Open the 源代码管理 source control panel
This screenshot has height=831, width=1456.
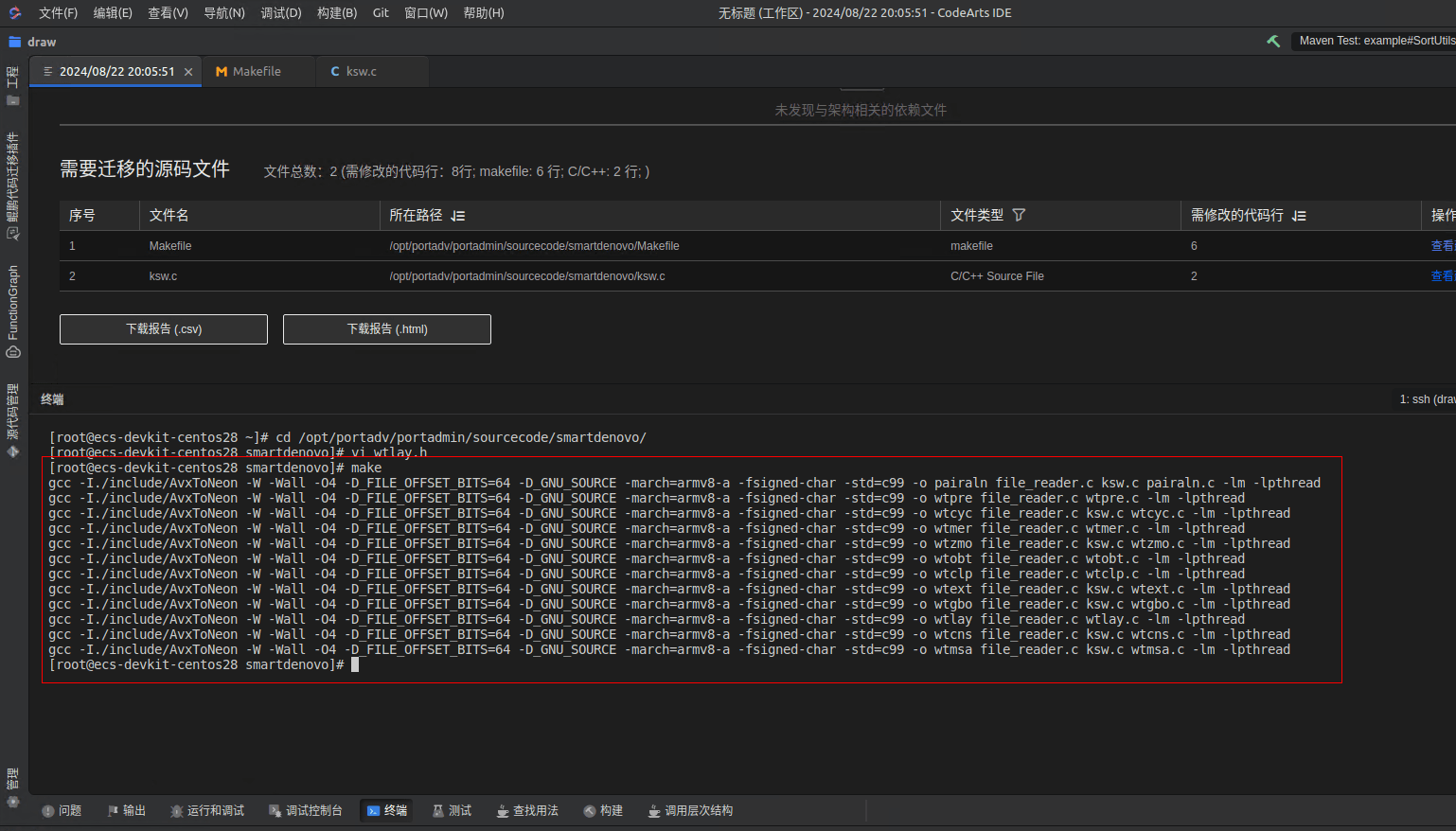pos(13,420)
